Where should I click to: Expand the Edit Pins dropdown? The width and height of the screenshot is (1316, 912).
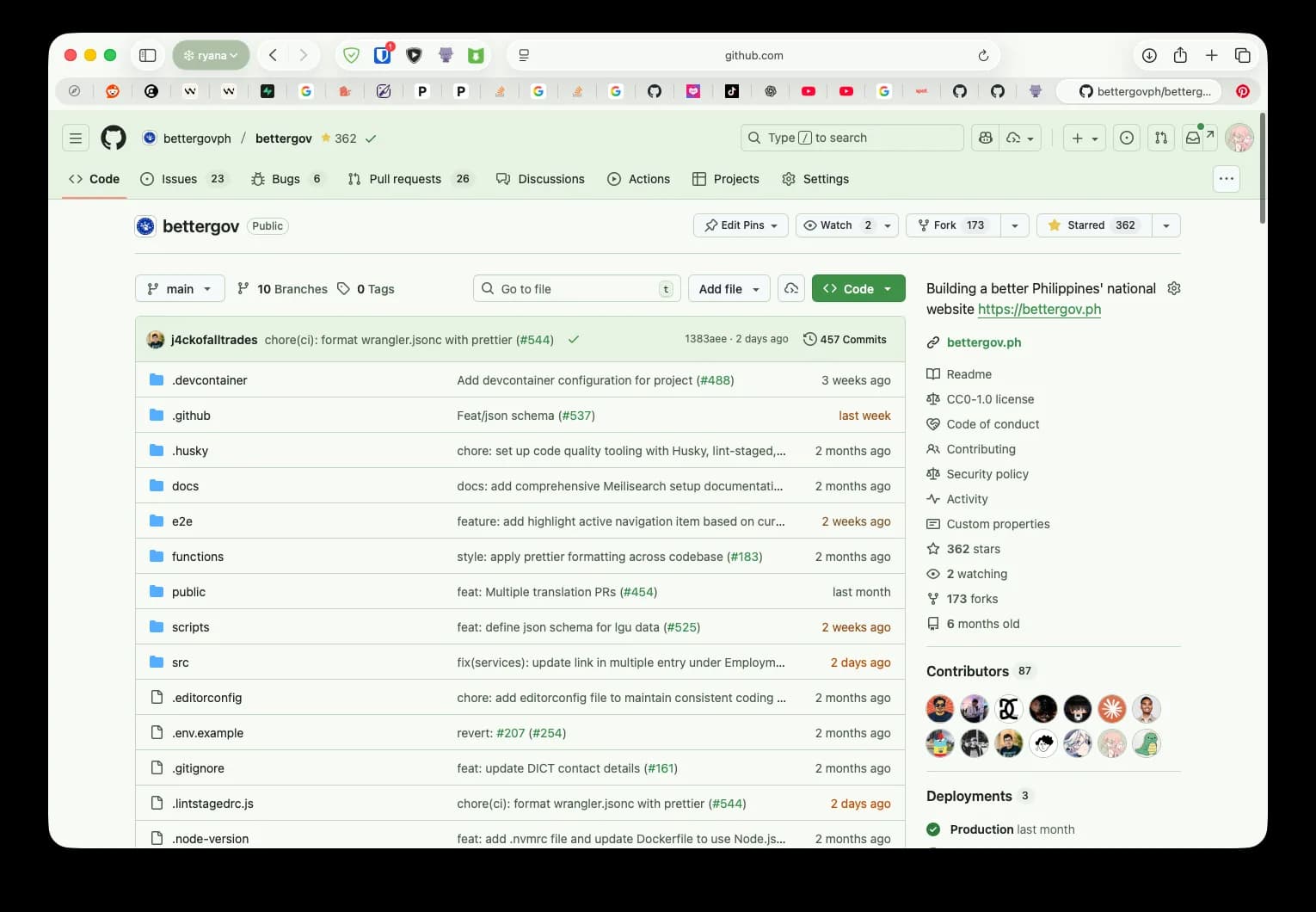(x=741, y=225)
